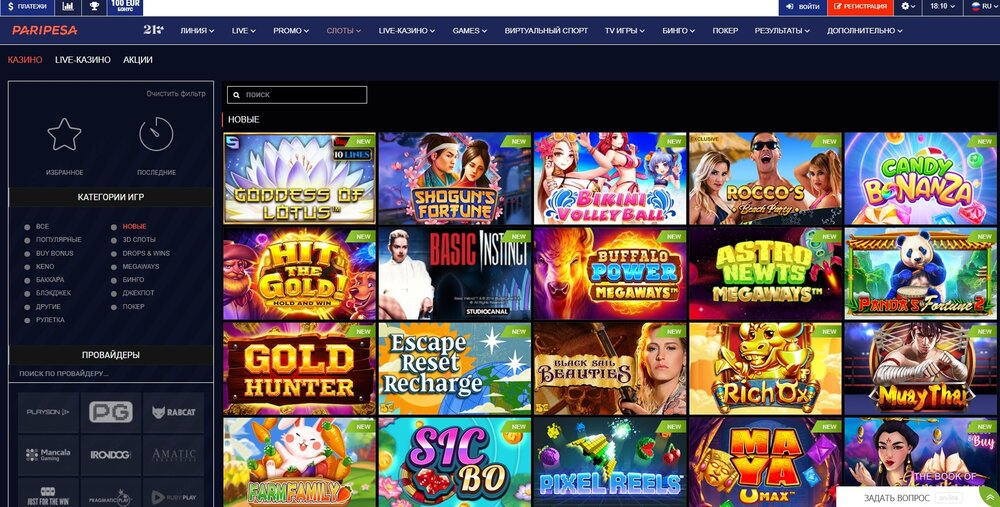
Task: Select the Playson provider logo
Action: (48, 412)
